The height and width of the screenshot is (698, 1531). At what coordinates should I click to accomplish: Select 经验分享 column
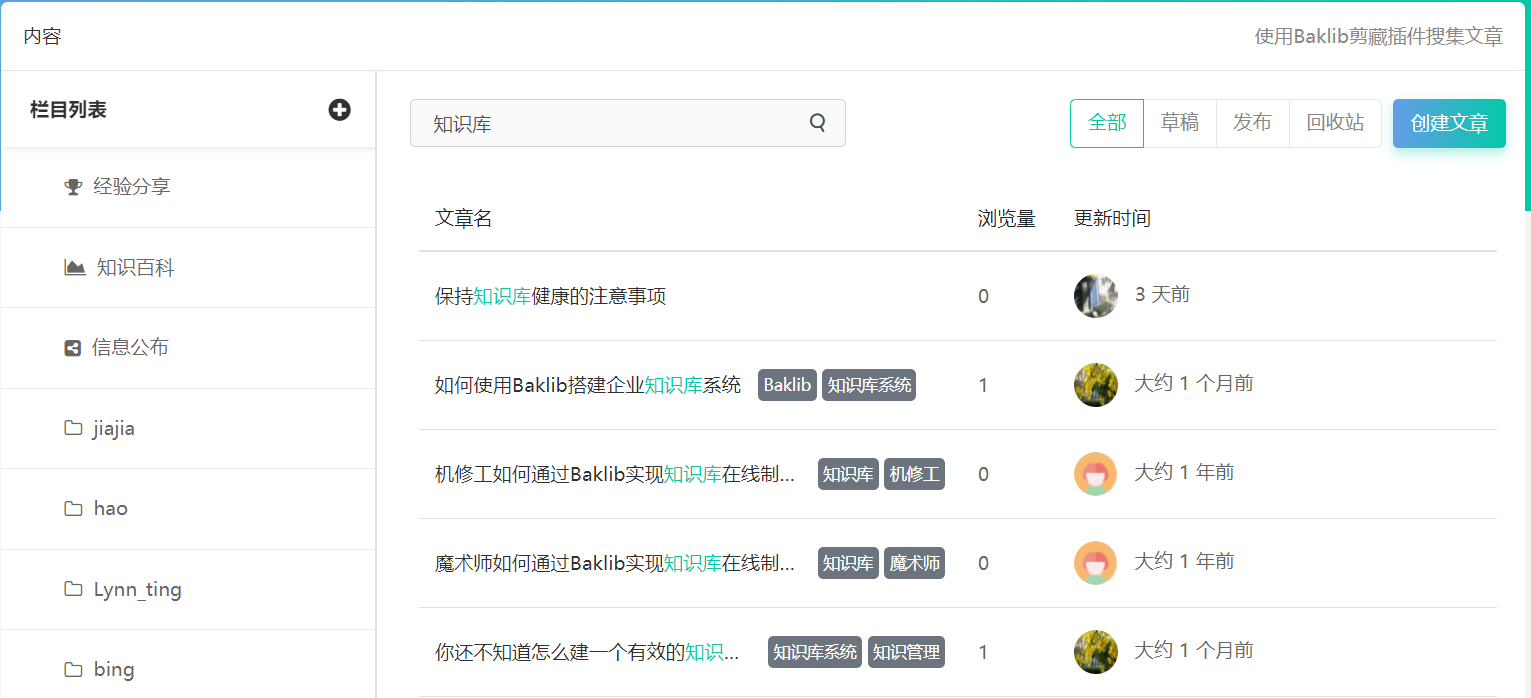click(x=188, y=187)
